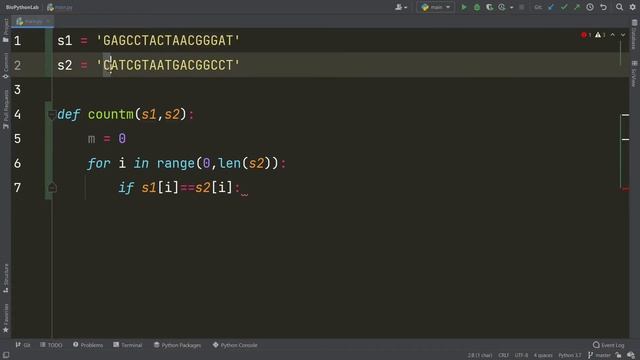The width and height of the screenshot is (640, 360).
Task: Click the red error stripe on scrollbar
Action: 625,189
